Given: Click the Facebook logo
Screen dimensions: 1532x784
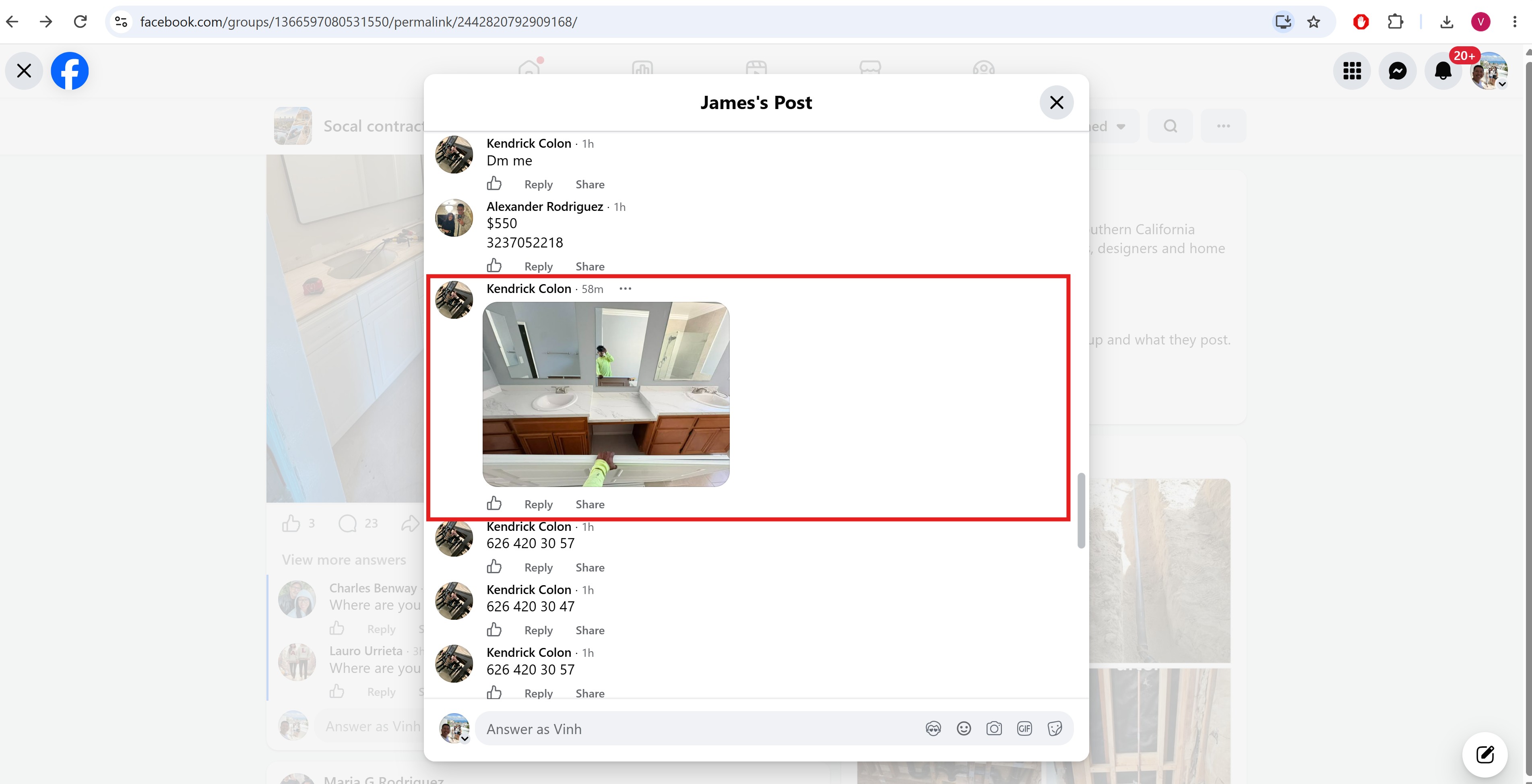Looking at the screenshot, I should 70,71.
